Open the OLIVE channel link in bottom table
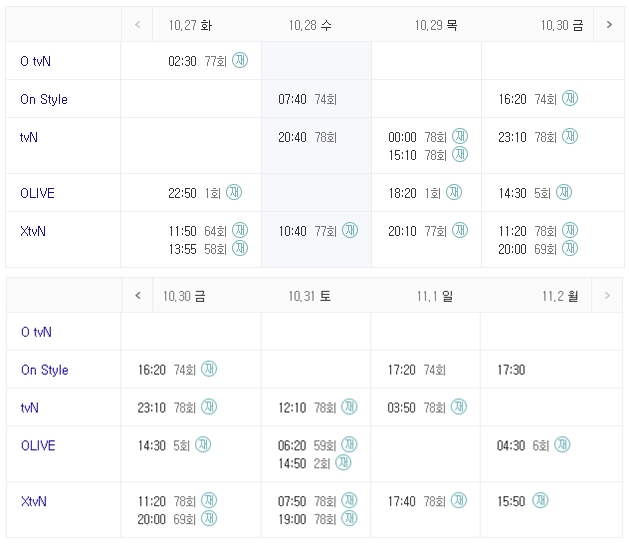The image size is (629, 544). (x=38, y=445)
